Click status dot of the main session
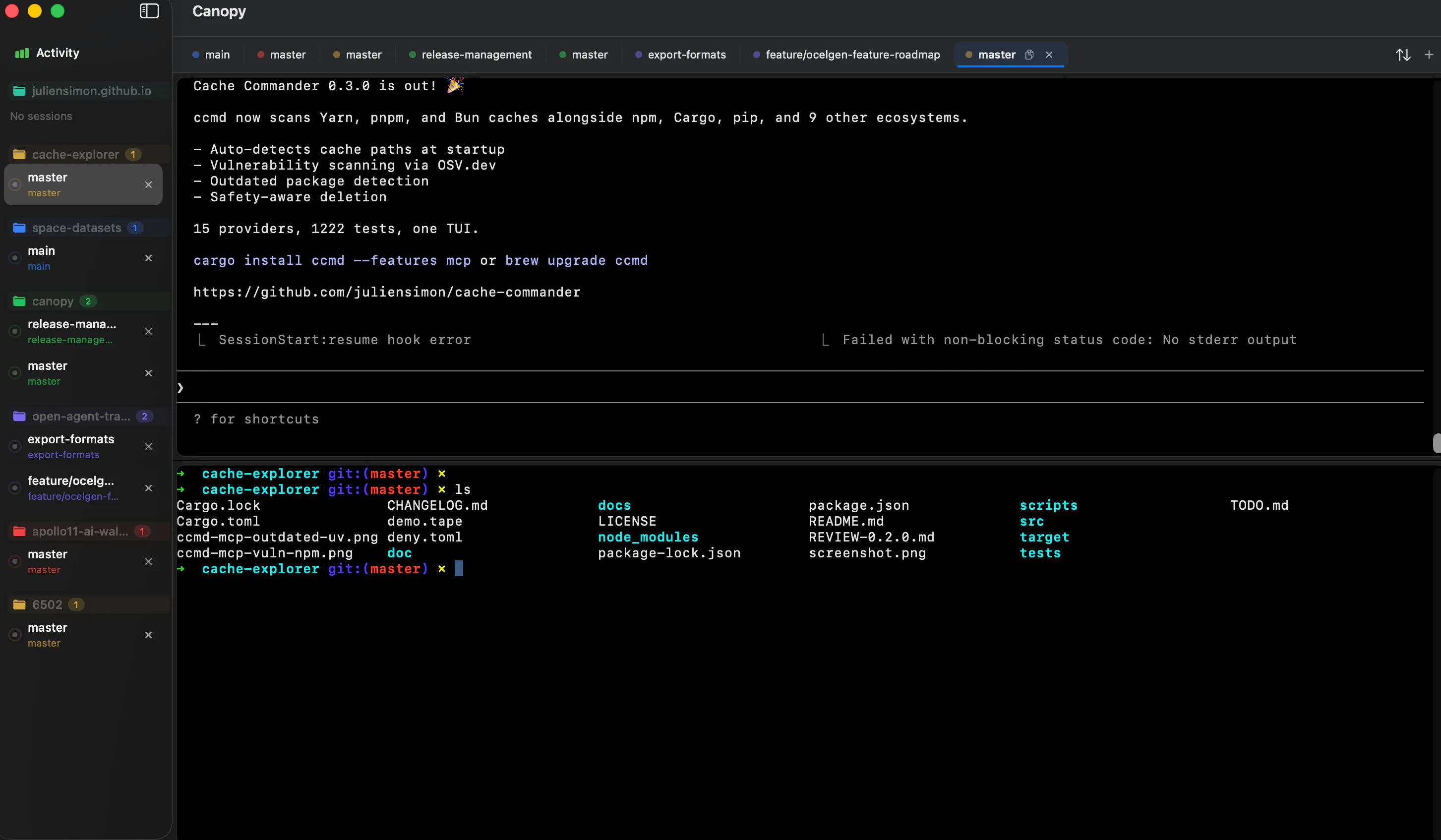 [x=15, y=258]
